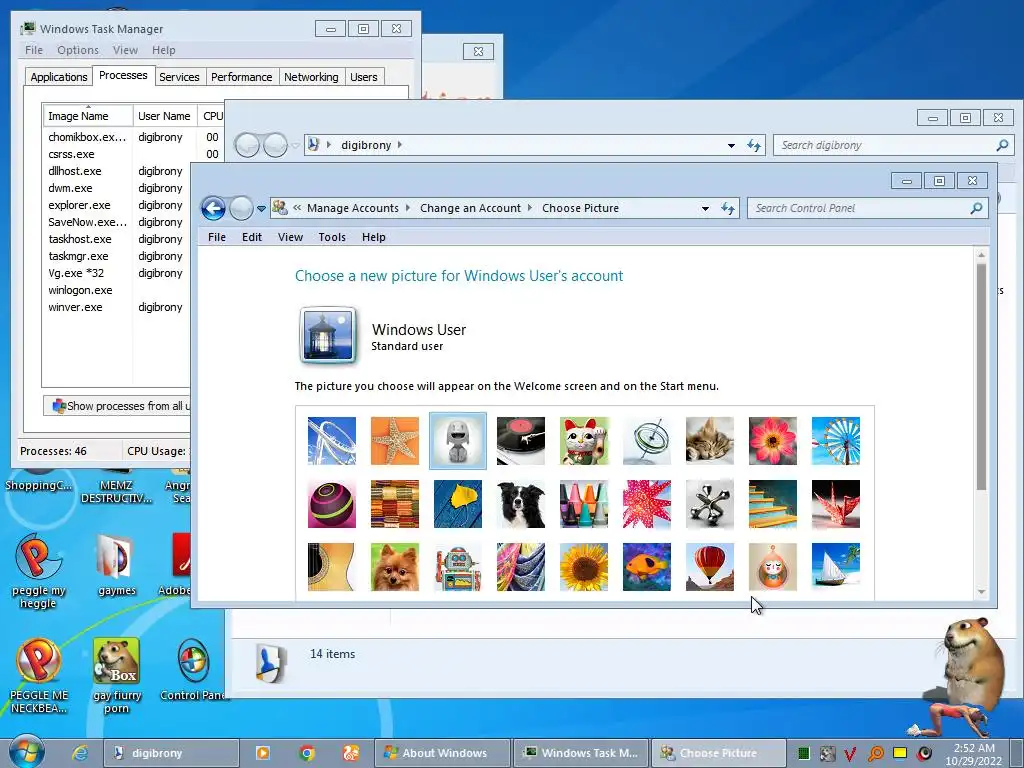This screenshot has width=1024, height=768.
Task: Select the lucky cat figurine picture
Action: [584, 441]
